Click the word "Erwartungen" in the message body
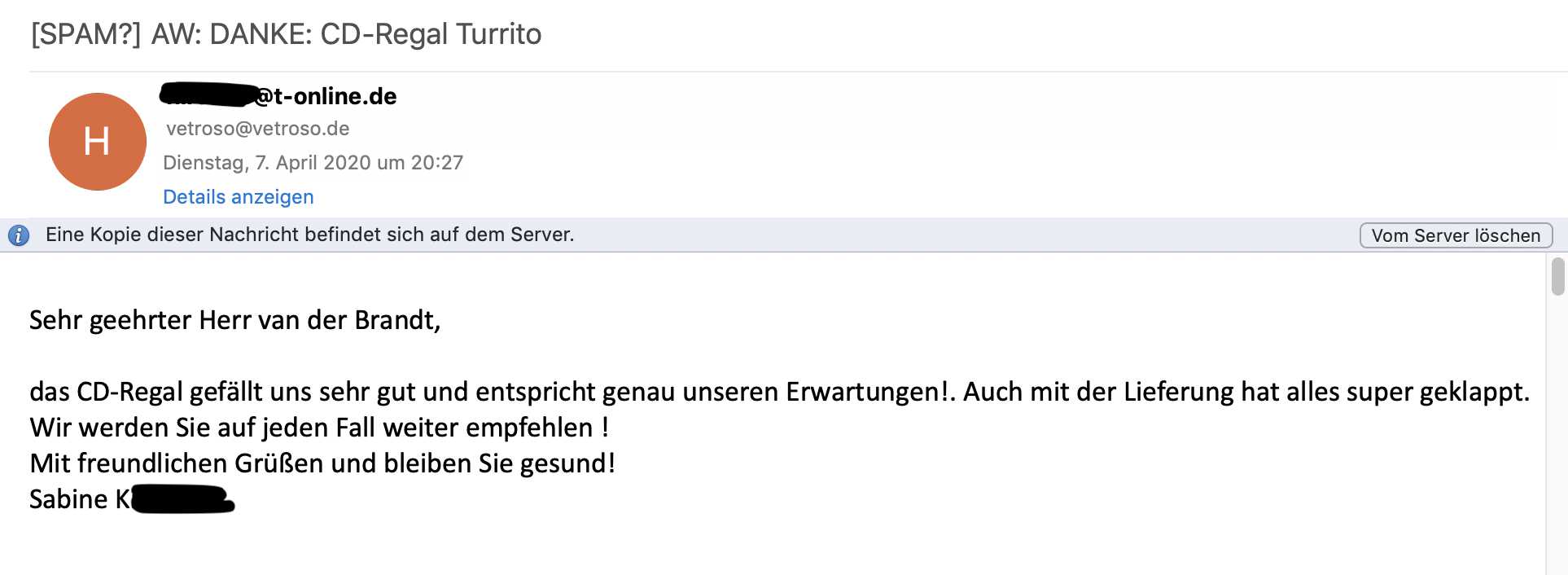The width and height of the screenshot is (1568, 575). click(x=862, y=392)
